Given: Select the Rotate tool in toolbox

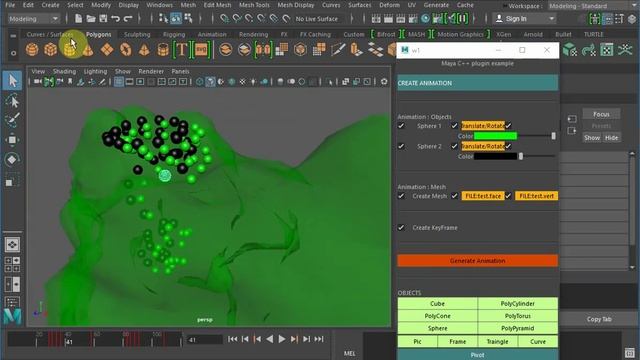Looking at the screenshot, I should [x=12, y=160].
